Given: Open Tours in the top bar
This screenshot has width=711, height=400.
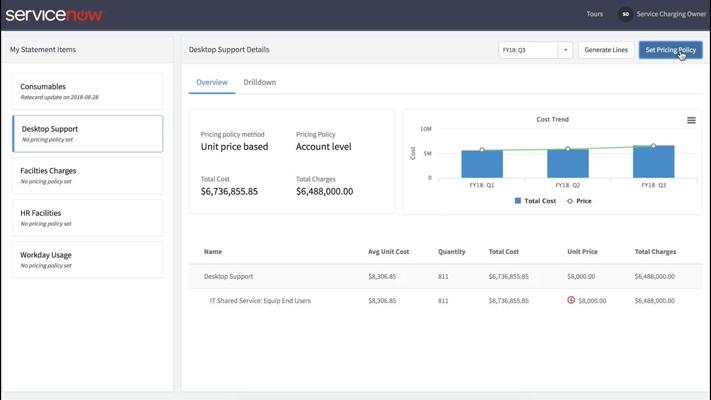Looking at the screenshot, I should tap(594, 14).
